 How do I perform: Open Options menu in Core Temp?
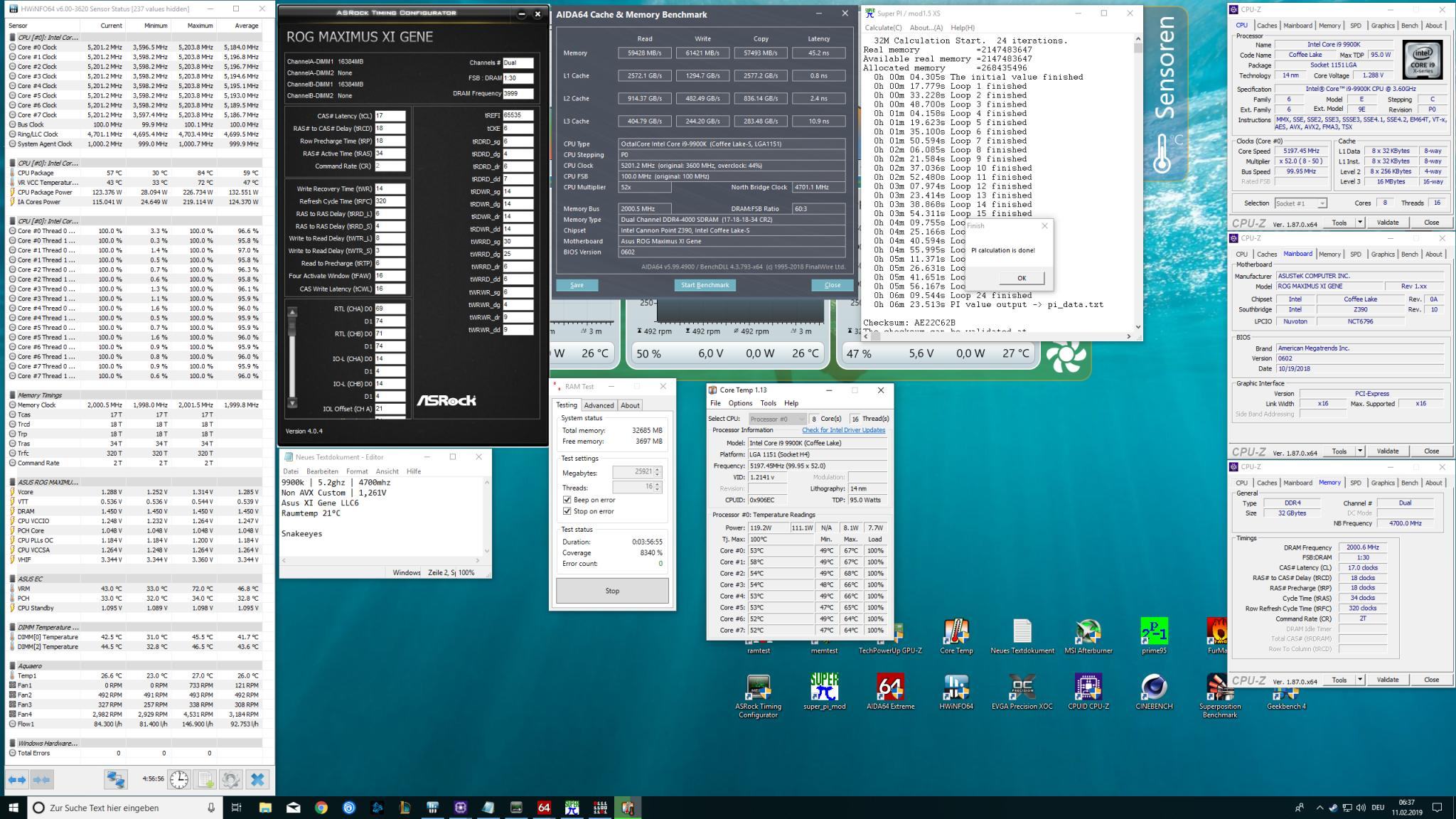(740, 403)
